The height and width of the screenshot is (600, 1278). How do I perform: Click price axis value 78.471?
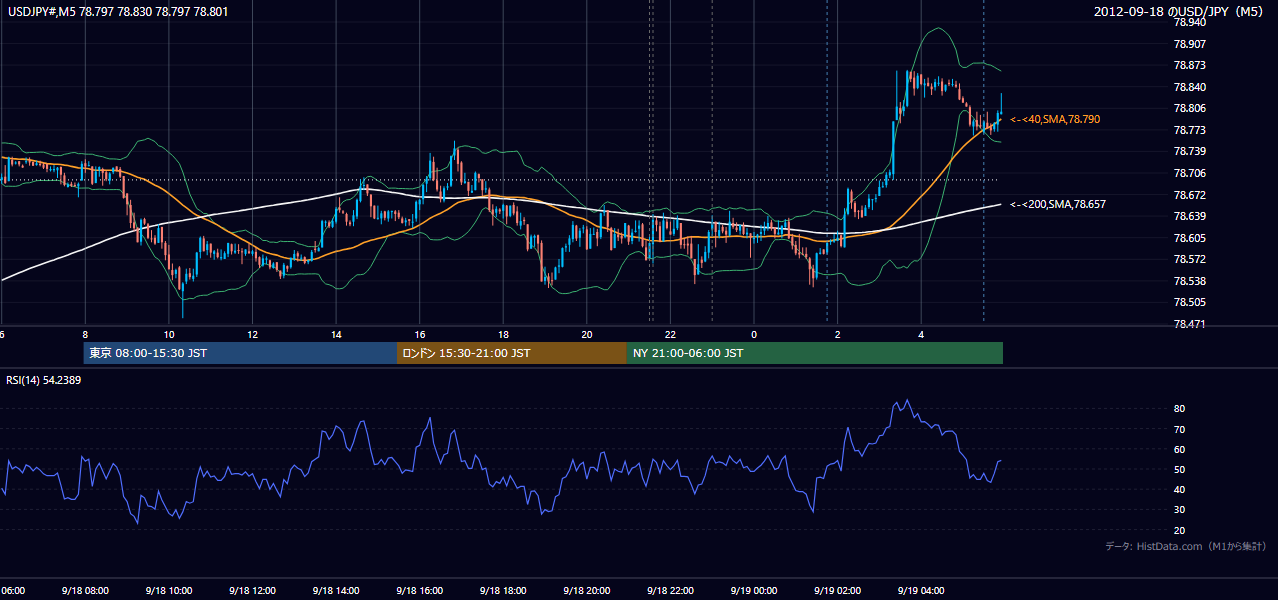click(x=1188, y=324)
